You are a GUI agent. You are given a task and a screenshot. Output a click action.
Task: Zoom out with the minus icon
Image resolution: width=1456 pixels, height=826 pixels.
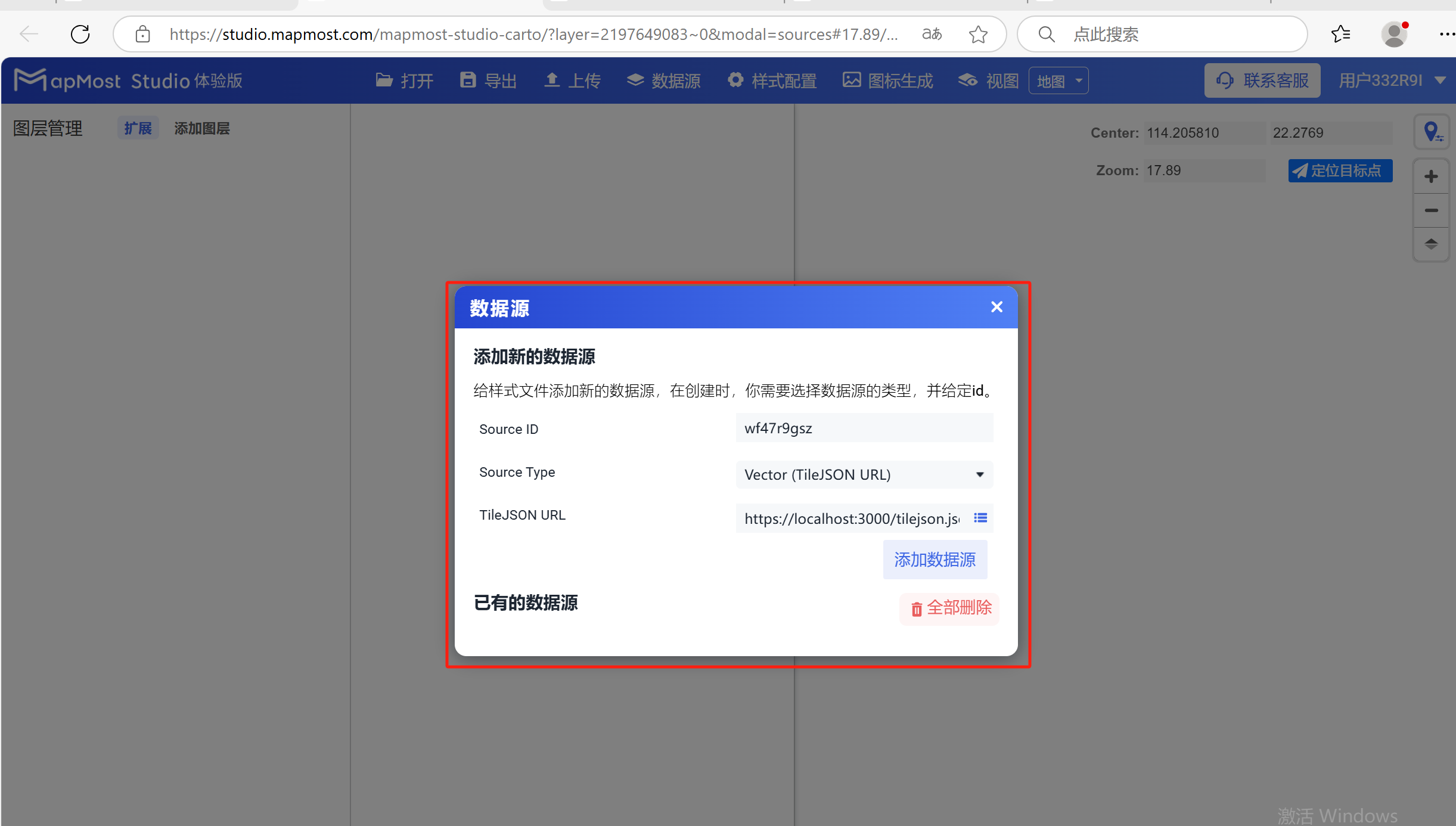(1431, 210)
